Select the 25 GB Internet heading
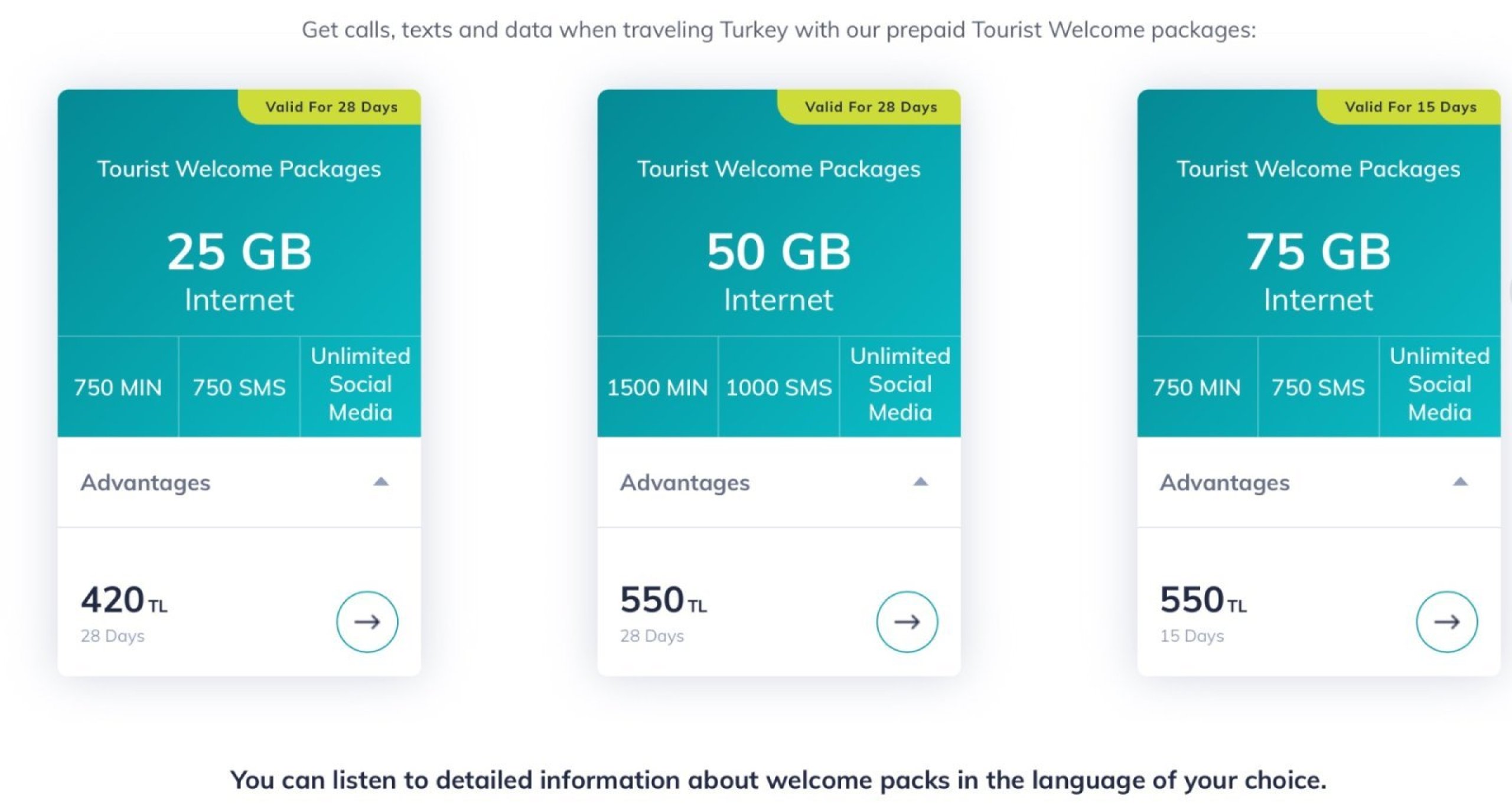 tap(239, 252)
